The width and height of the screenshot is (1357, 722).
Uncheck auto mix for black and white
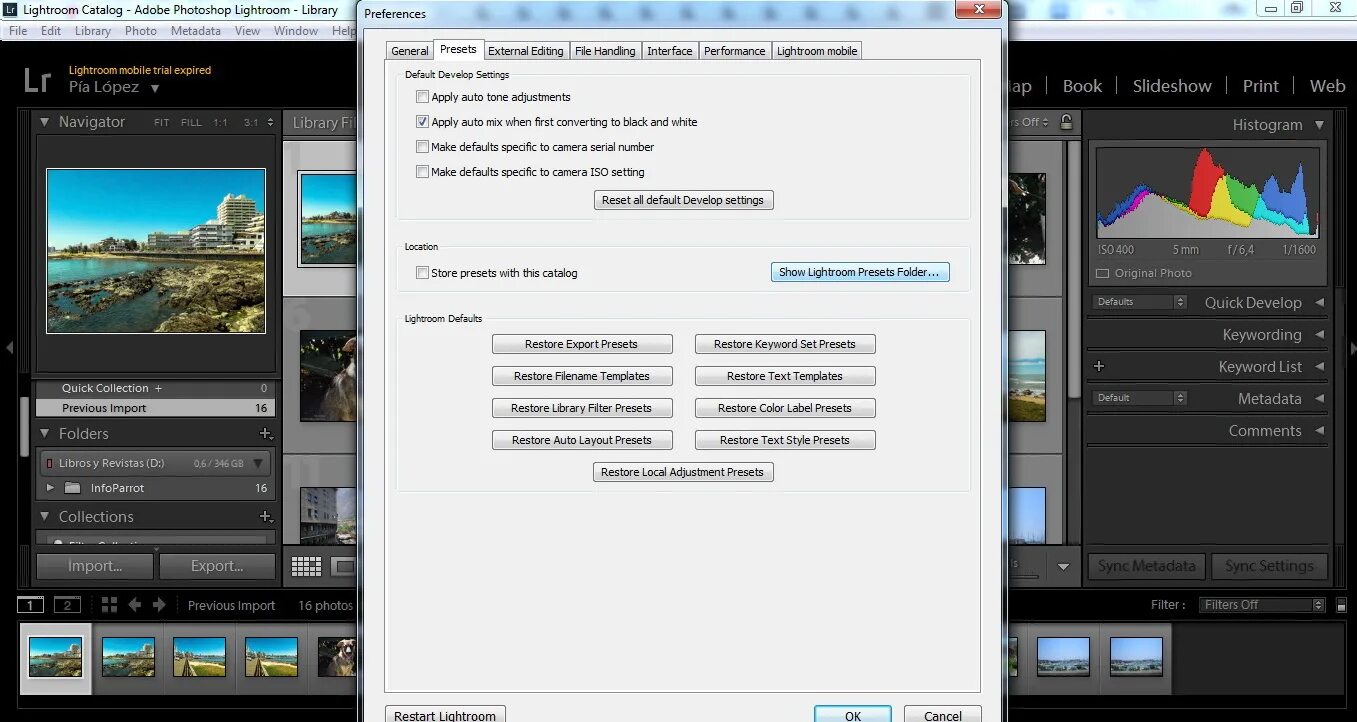click(422, 122)
